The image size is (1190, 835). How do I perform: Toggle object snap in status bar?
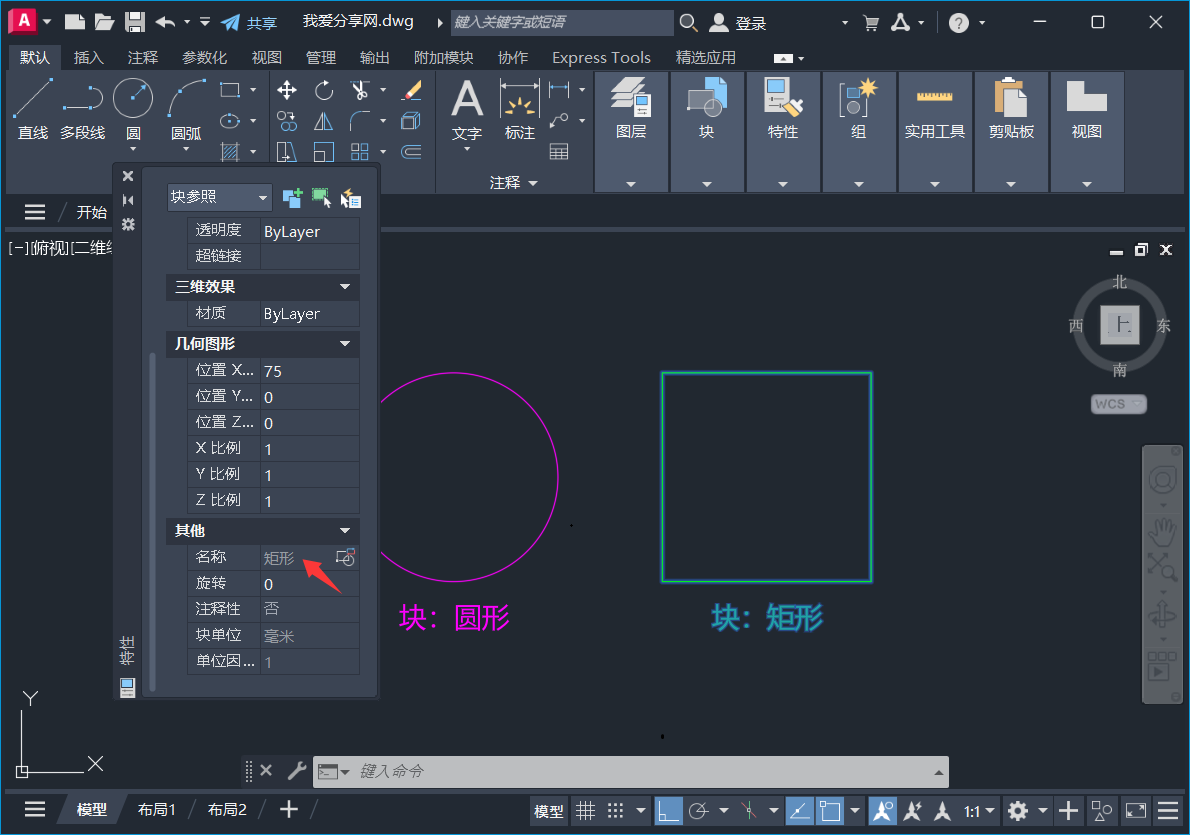pyautogui.click(x=830, y=811)
